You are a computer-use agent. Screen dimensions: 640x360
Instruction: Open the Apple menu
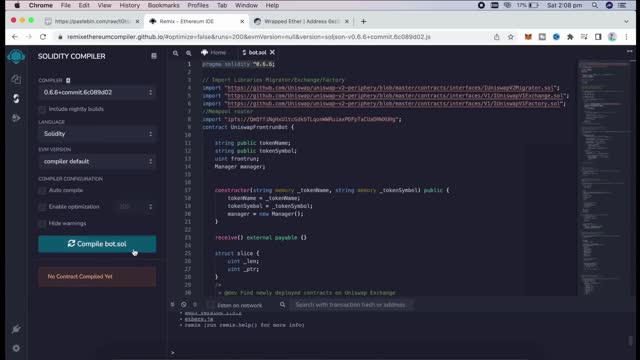pos(17,5)
